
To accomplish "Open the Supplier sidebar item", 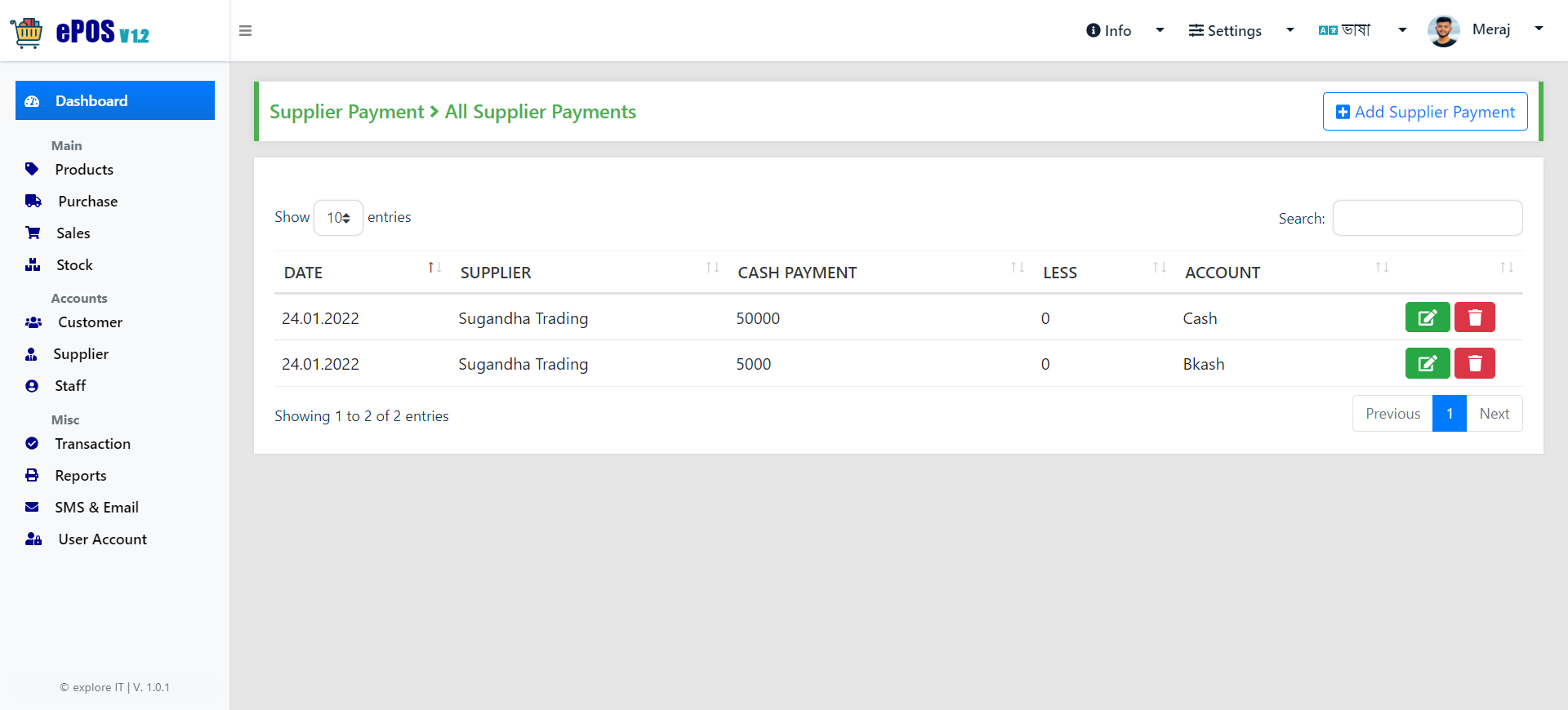I will [x=81, y=354].
